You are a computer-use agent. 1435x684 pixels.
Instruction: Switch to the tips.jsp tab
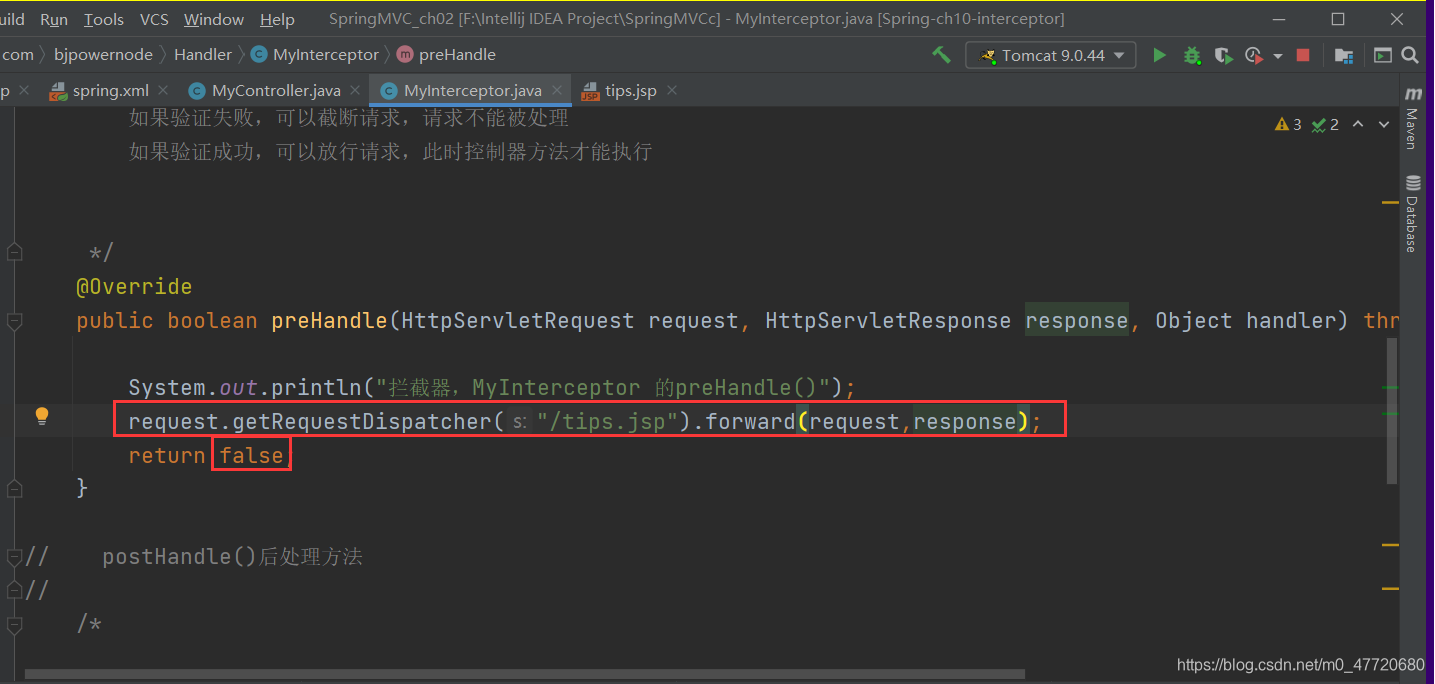point(631,90)
